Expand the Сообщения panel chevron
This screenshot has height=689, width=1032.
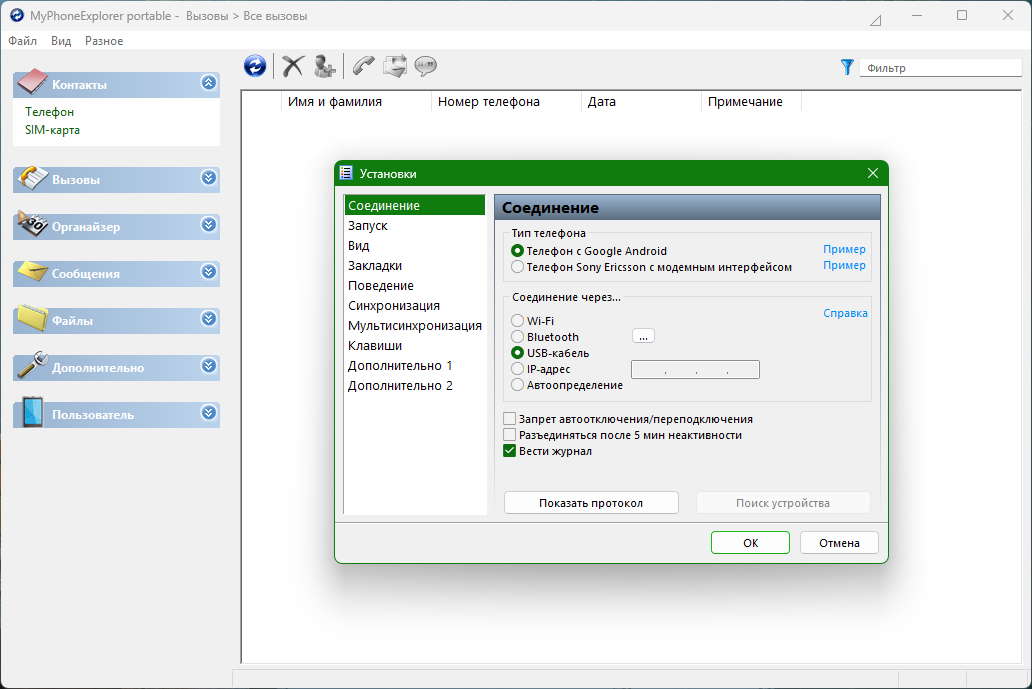pyautogui.click(x=209, y=272)
